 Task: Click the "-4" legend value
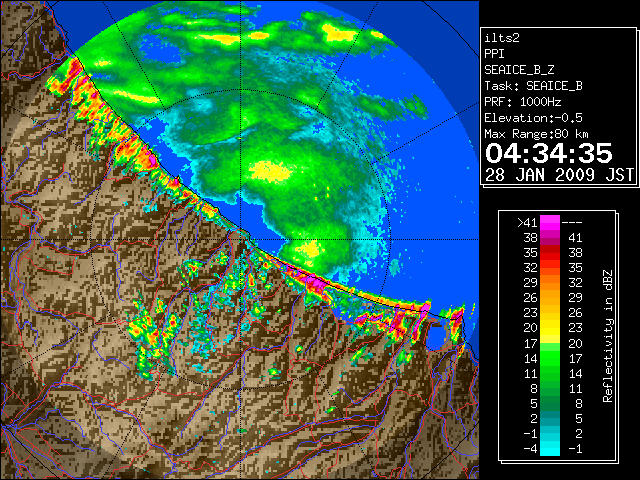[530, 449]
